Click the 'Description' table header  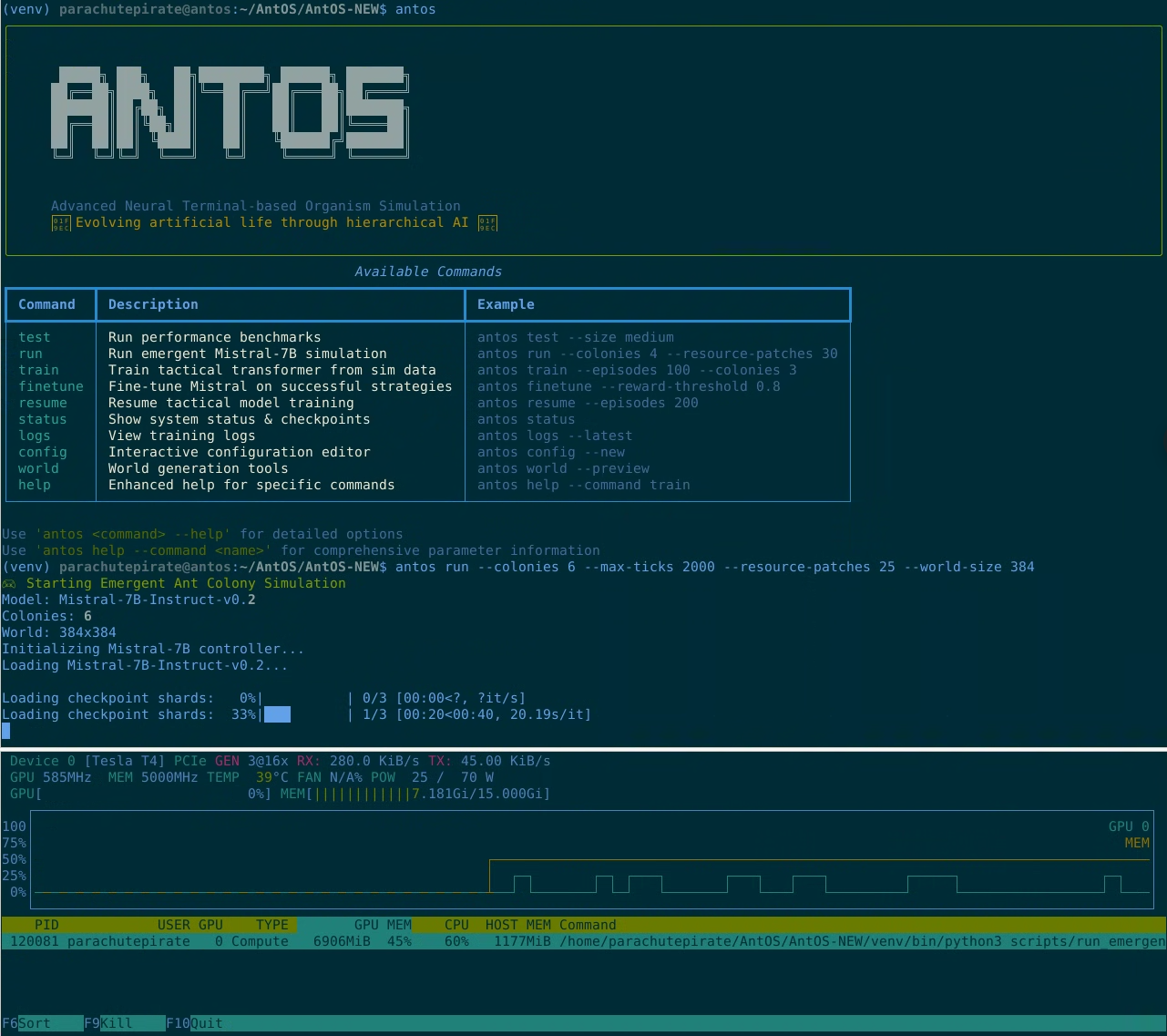[153, 304]
